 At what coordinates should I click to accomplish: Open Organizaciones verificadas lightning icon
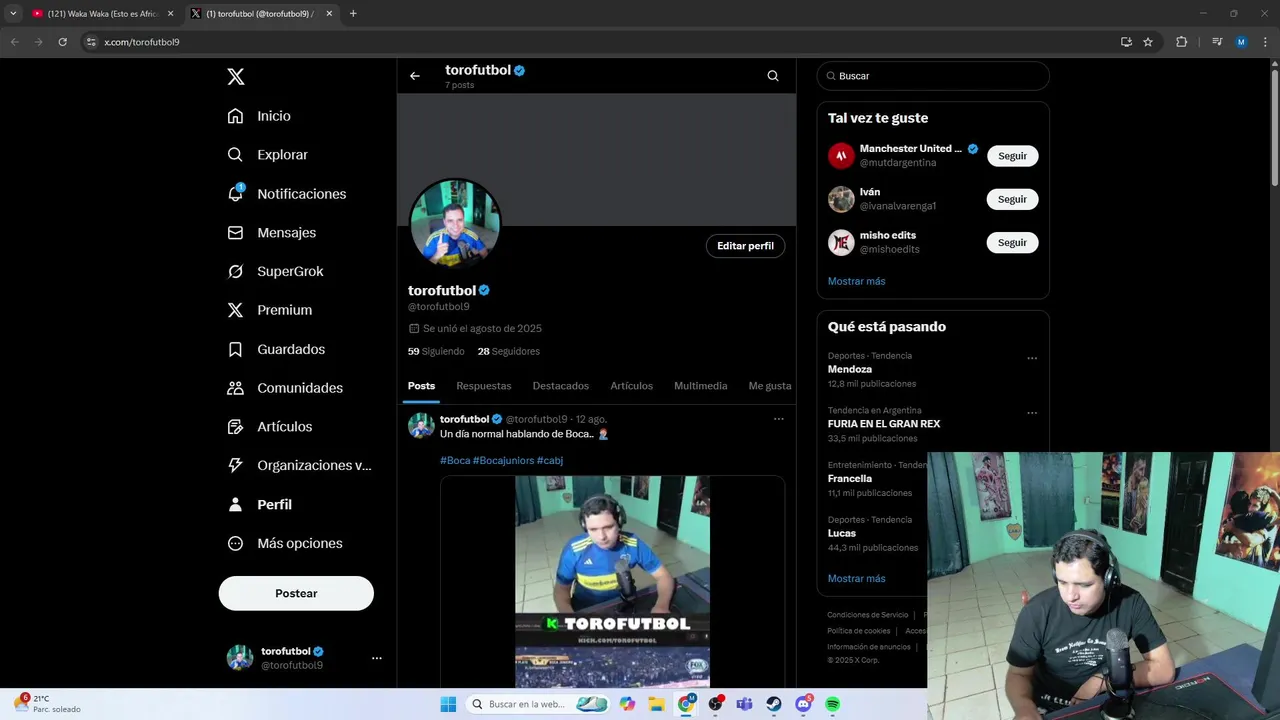[x=235, y=465]
